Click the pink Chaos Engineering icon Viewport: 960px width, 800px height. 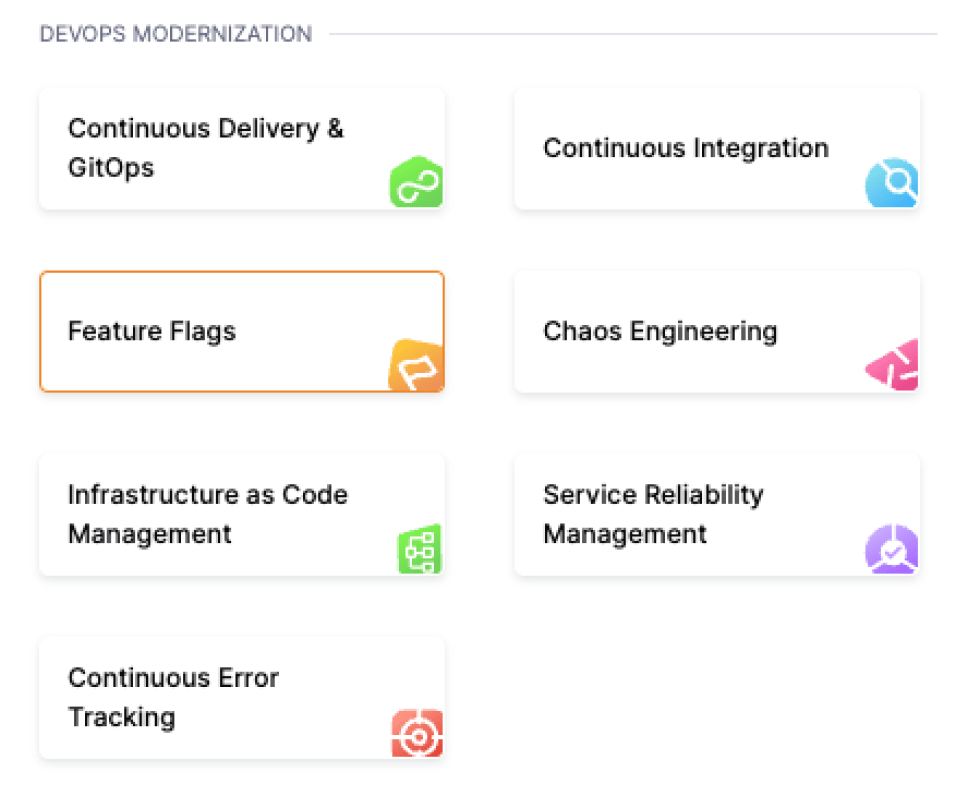892,365
